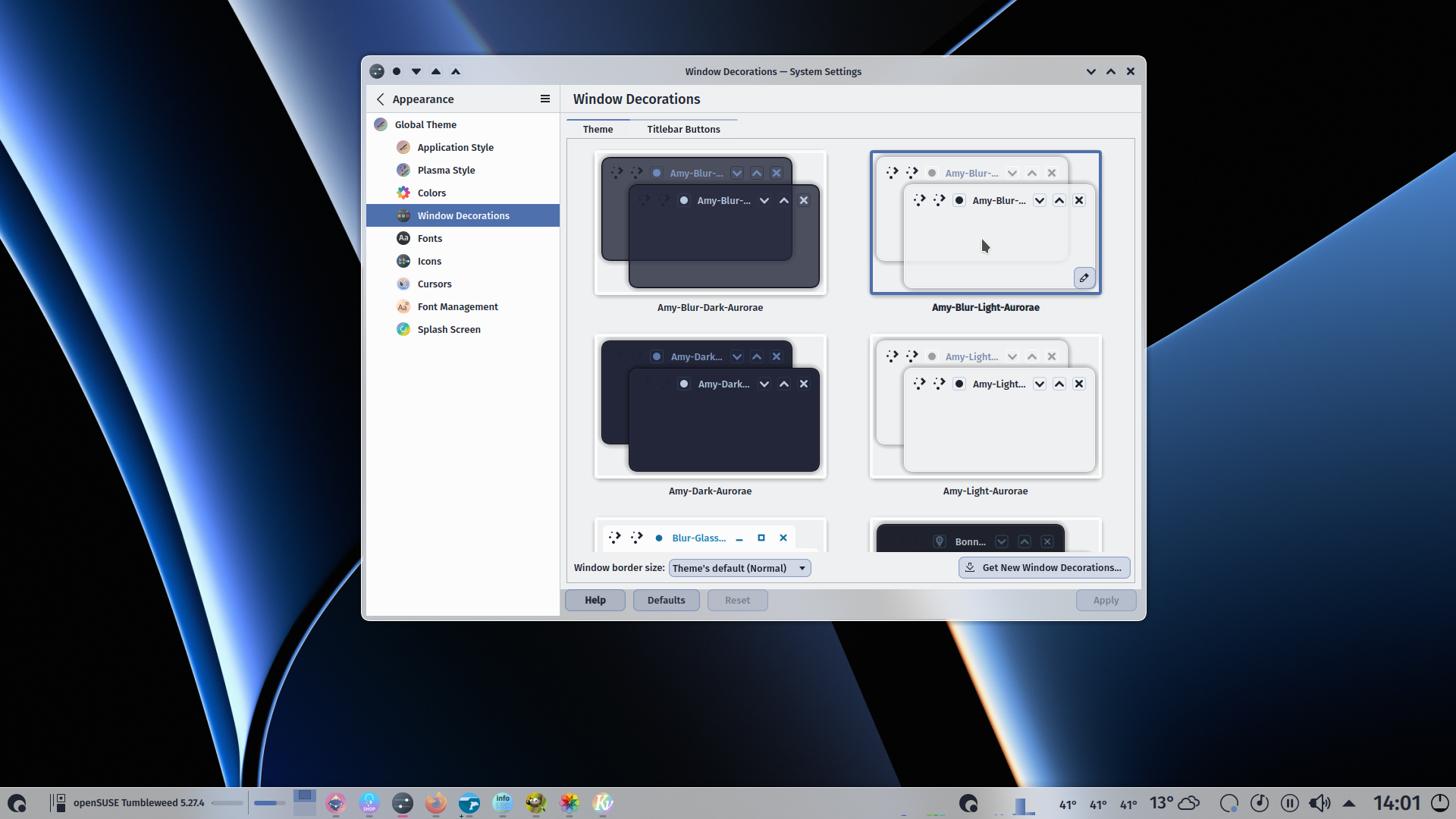1456x819 pixels.
Task: Toggle keep-above filled up triangle in titlebar
Action: coord(436,71)
